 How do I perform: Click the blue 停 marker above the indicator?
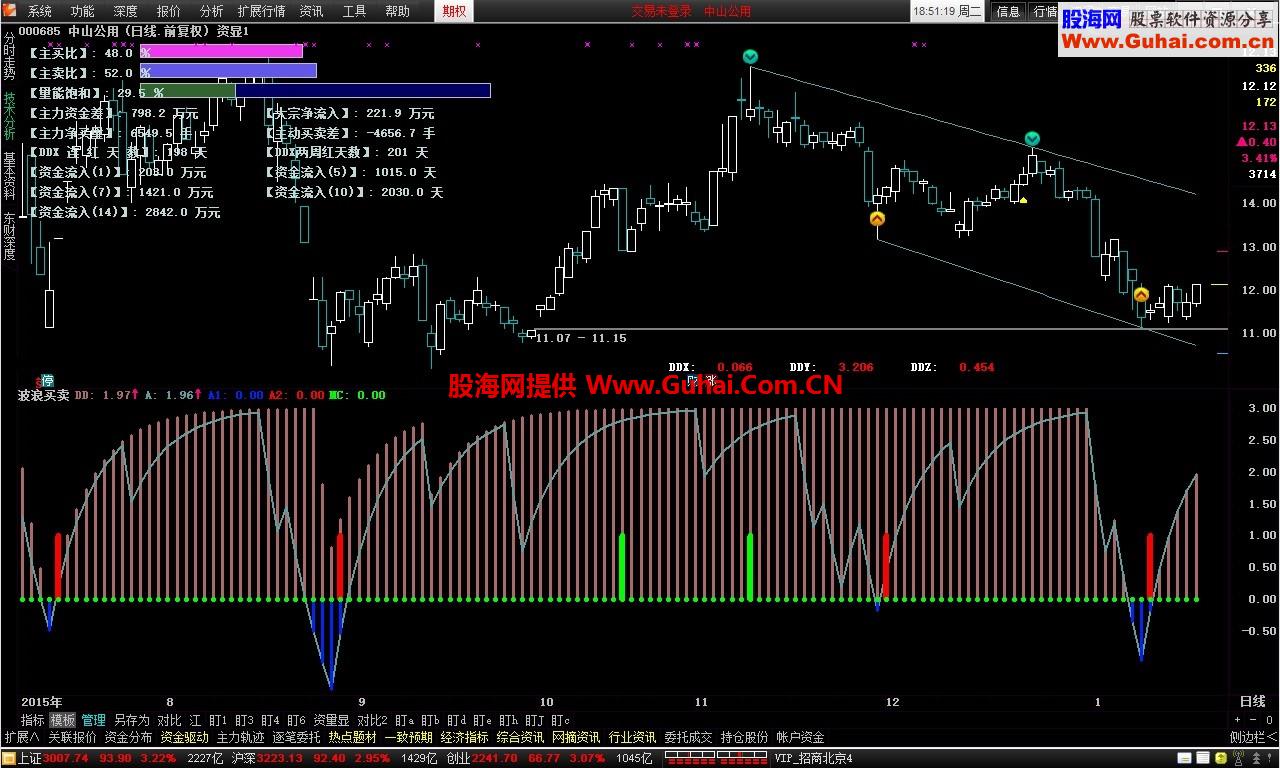[47, 380]
